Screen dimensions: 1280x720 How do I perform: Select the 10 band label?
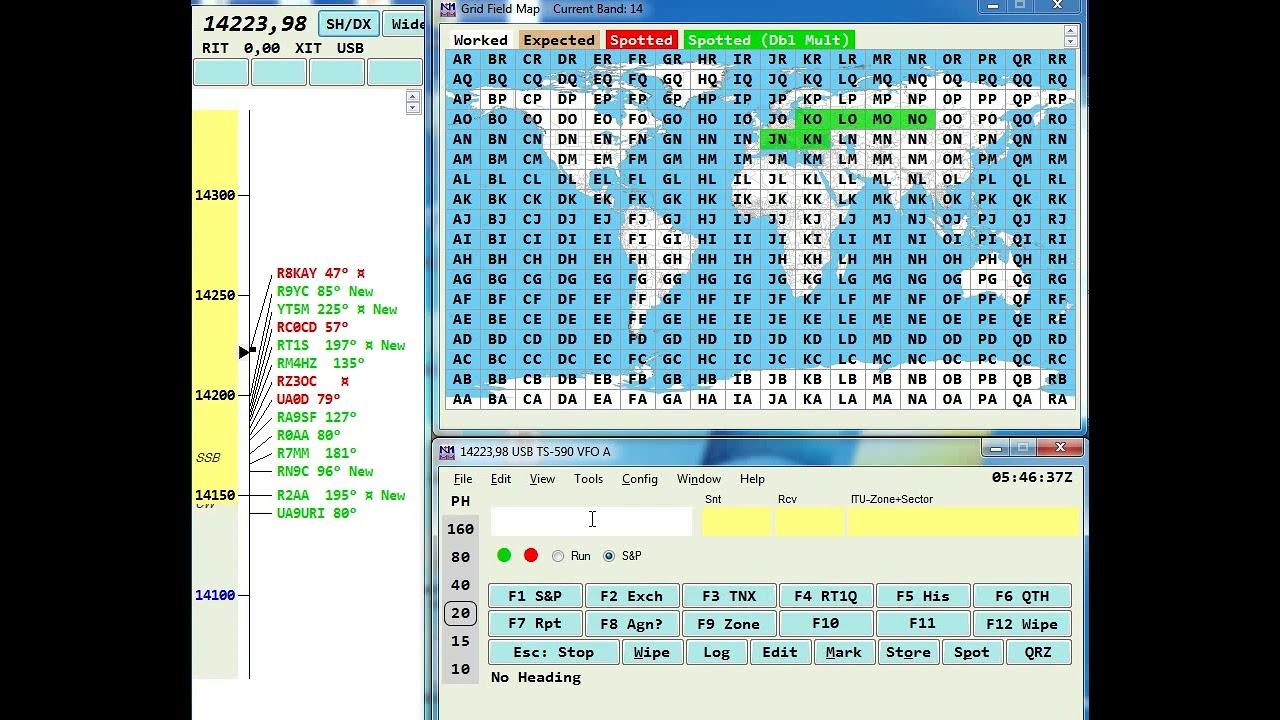(460, 669)
